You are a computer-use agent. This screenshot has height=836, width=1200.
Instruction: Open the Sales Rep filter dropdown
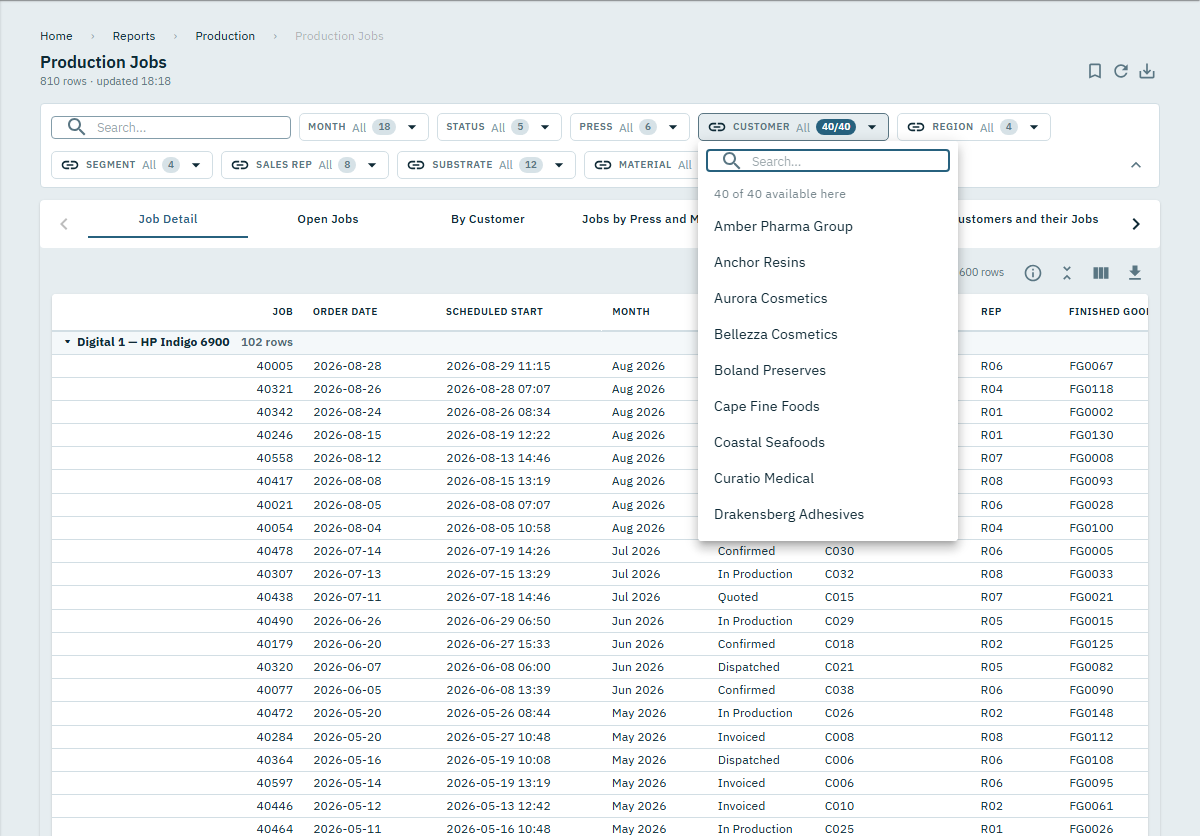[x=305, y=165]
